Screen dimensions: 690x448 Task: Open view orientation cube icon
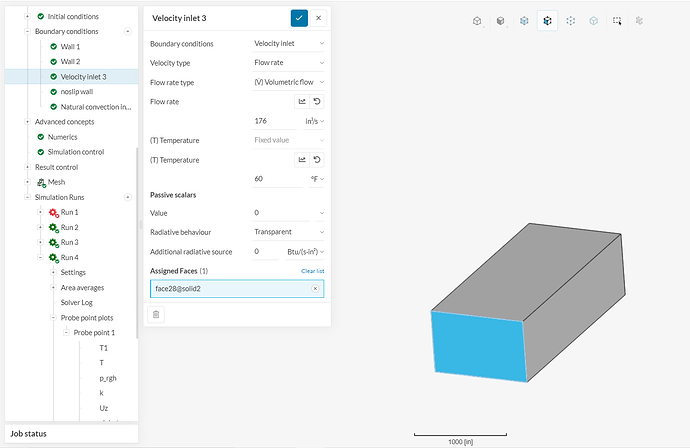click(477, 21)
